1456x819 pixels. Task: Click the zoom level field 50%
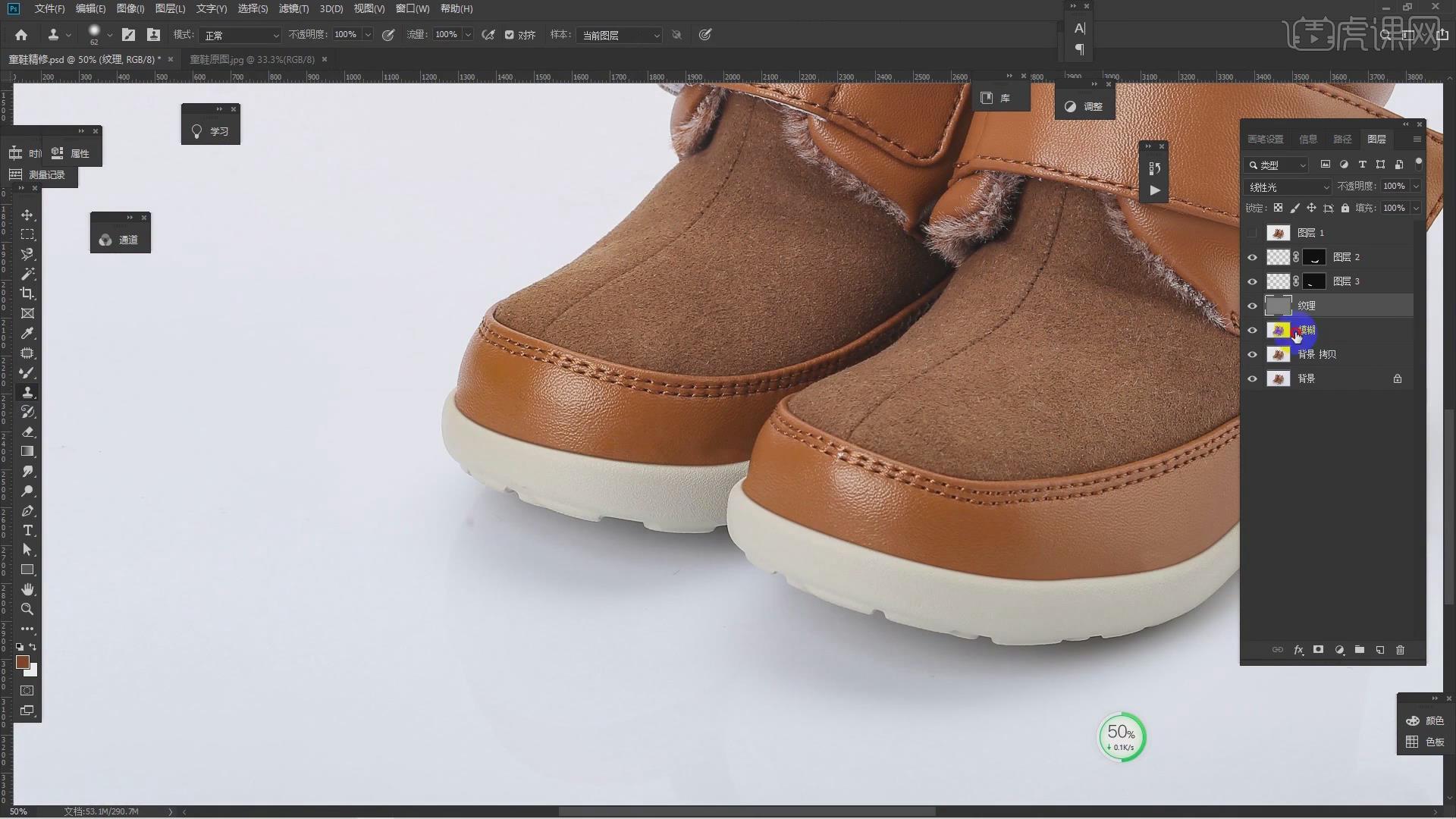[19, 811]
